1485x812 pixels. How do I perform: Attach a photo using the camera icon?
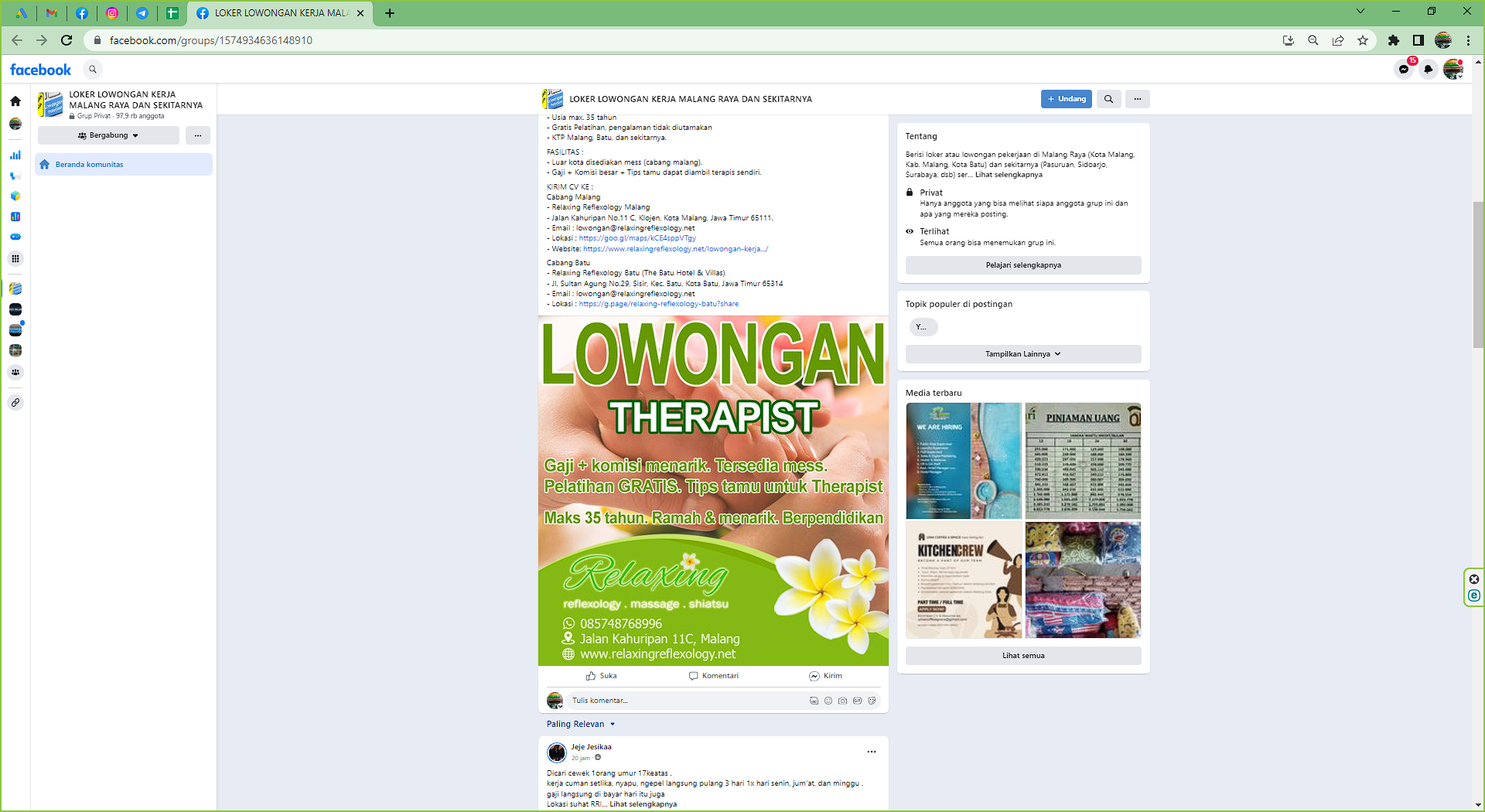point(843,701)
